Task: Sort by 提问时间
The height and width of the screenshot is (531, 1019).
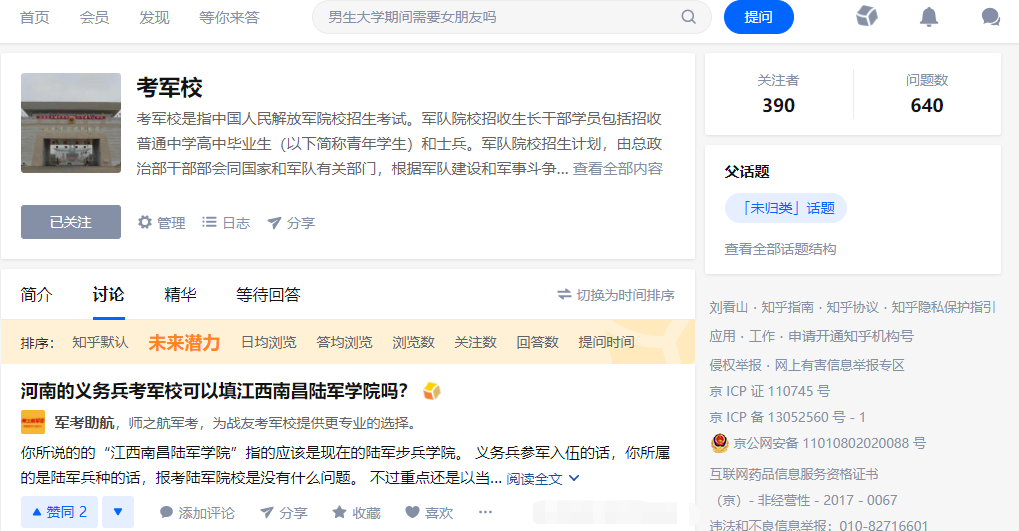Action: 606,342
